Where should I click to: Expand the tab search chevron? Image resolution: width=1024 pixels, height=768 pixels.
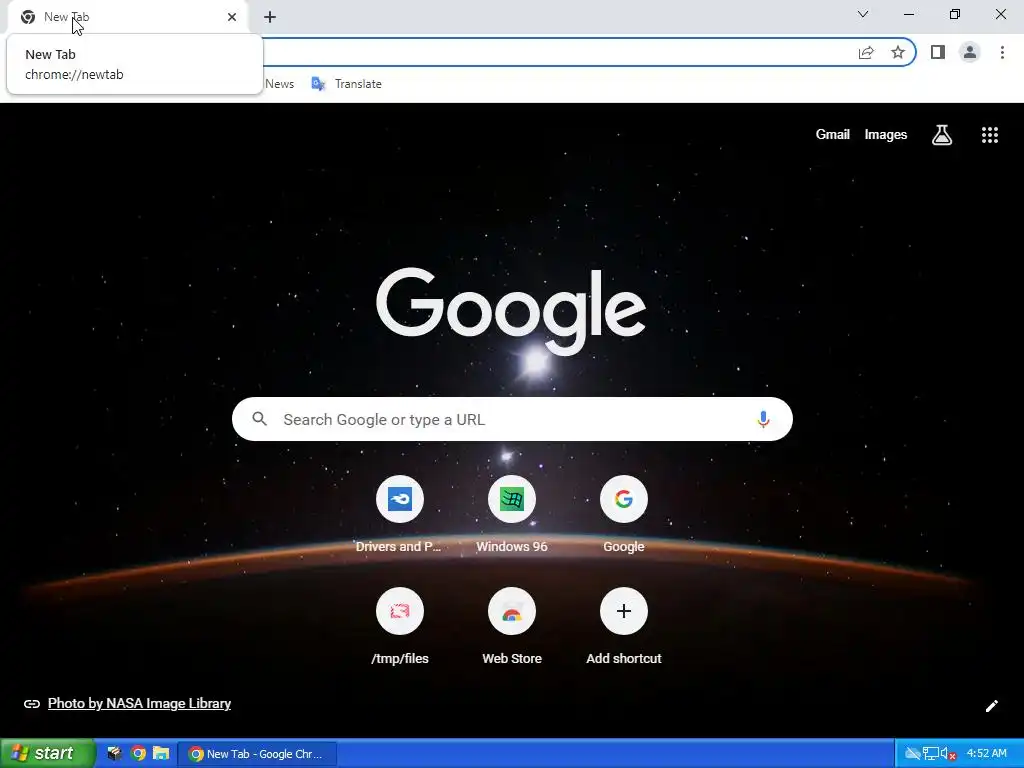(x=863, y=14)
